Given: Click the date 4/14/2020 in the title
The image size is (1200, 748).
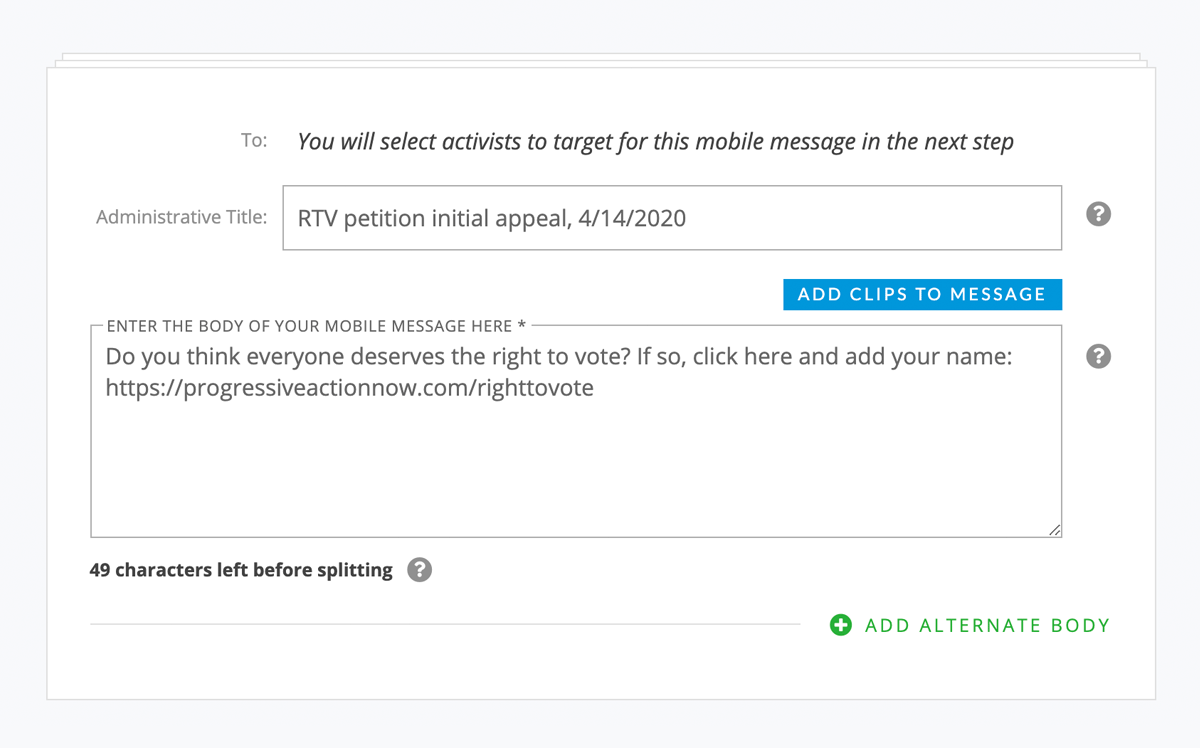Looking at the screenshot, I should 632,218.
